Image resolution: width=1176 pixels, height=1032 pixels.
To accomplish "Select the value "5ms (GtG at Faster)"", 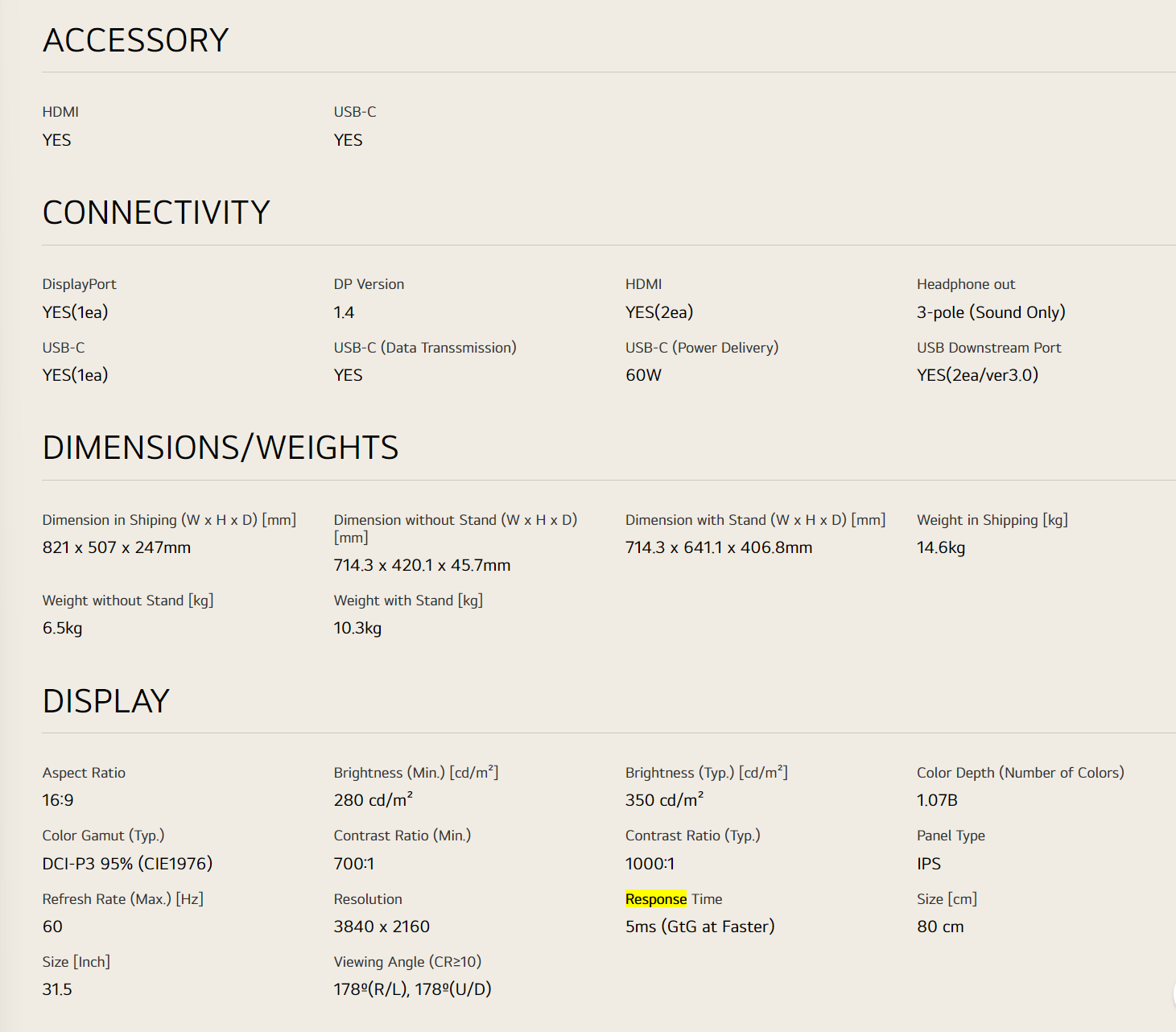I will (x=700, y=927).
